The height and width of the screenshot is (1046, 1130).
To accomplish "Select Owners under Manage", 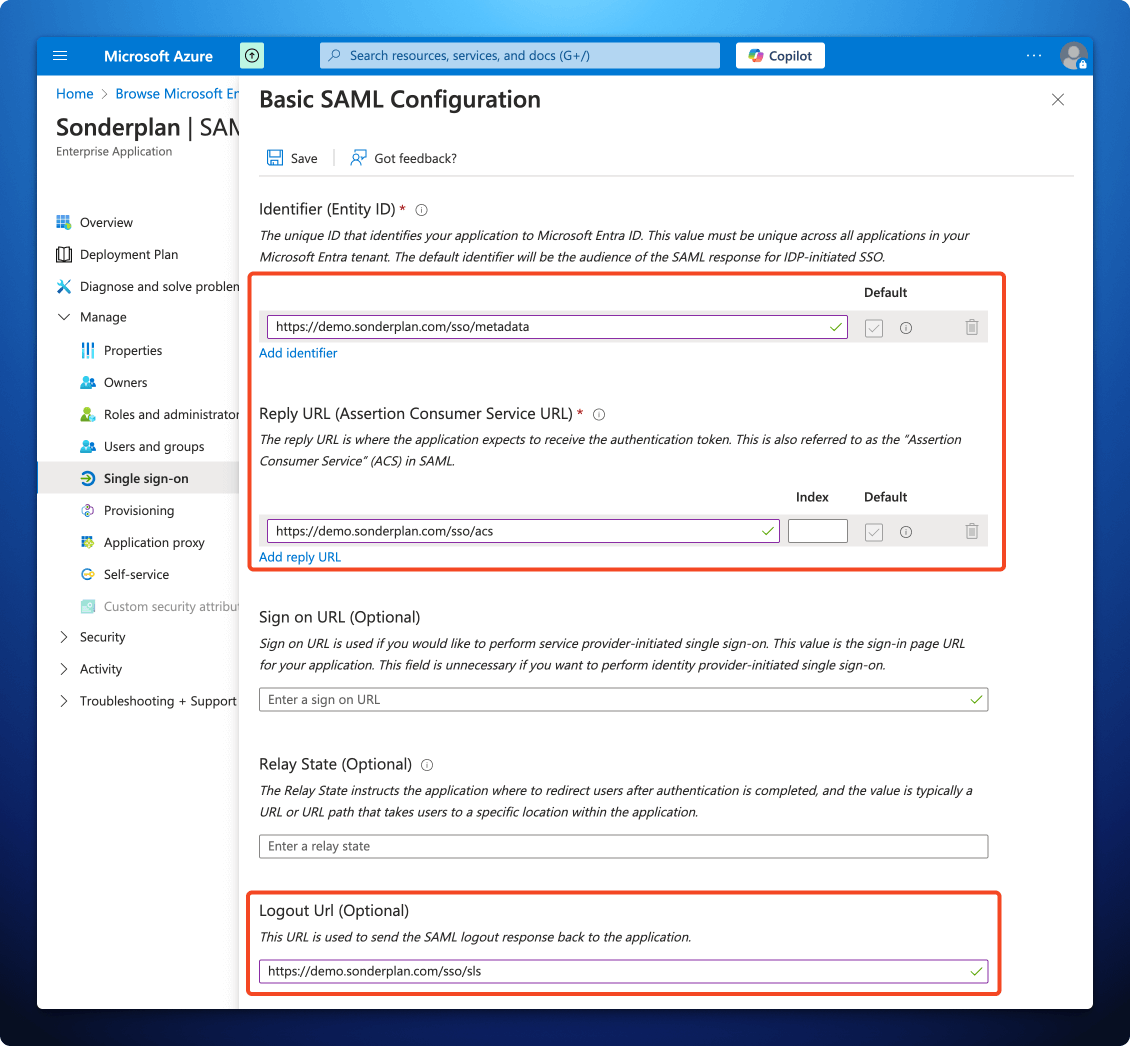I will click(x=125, y=382).
